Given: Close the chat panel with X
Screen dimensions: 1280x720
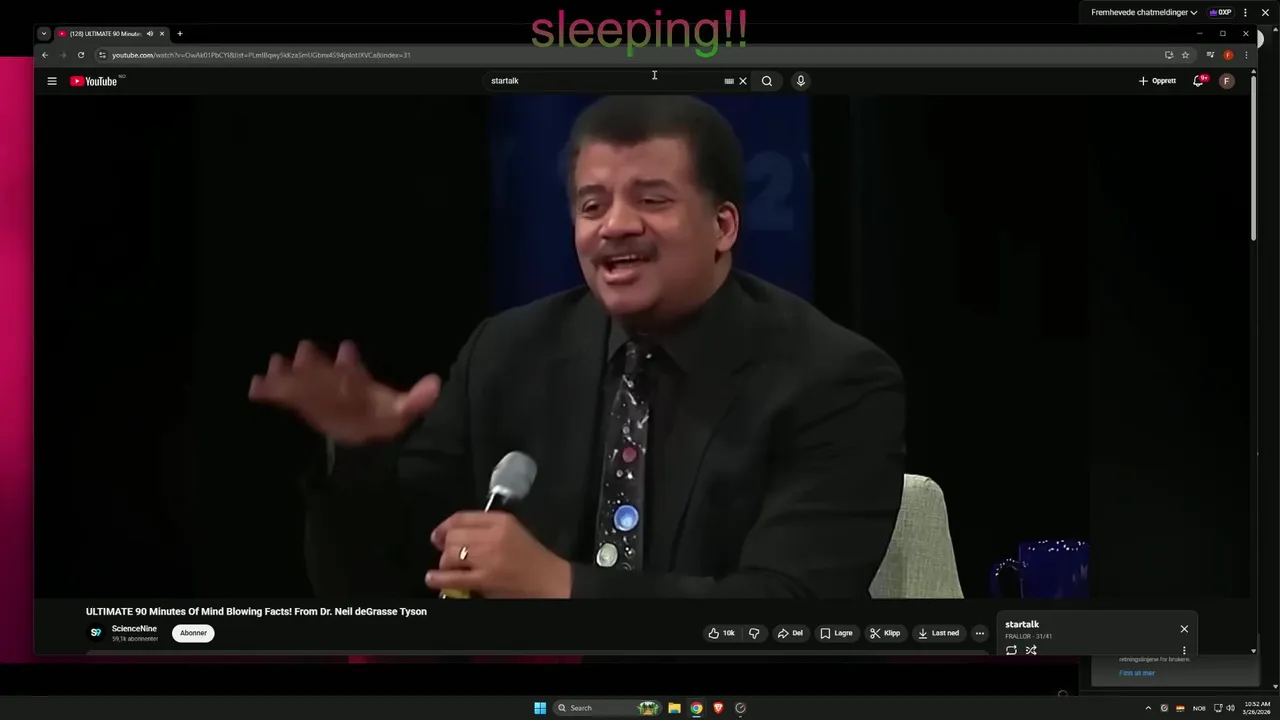Looking at the screenshot, I should click(1265, 13).
